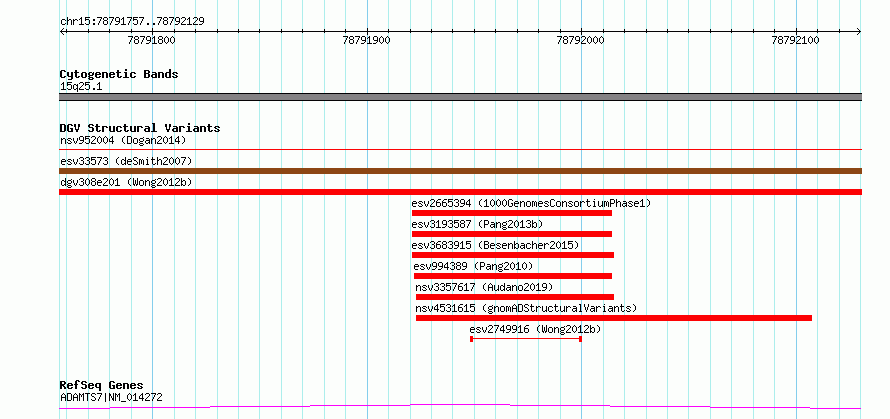Click the 15q25.1 band label
Viewport: 890px width, 419px height.
pos(81,87)
